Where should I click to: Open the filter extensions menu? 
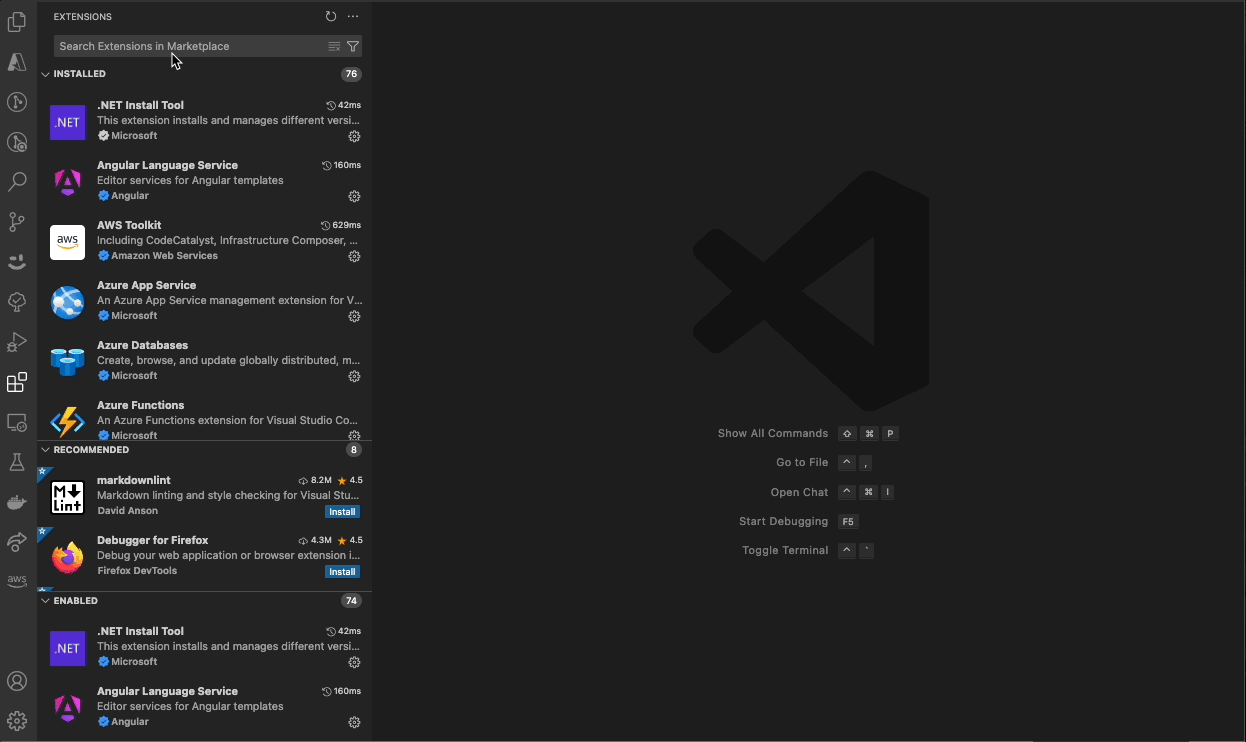click(353, 46)
